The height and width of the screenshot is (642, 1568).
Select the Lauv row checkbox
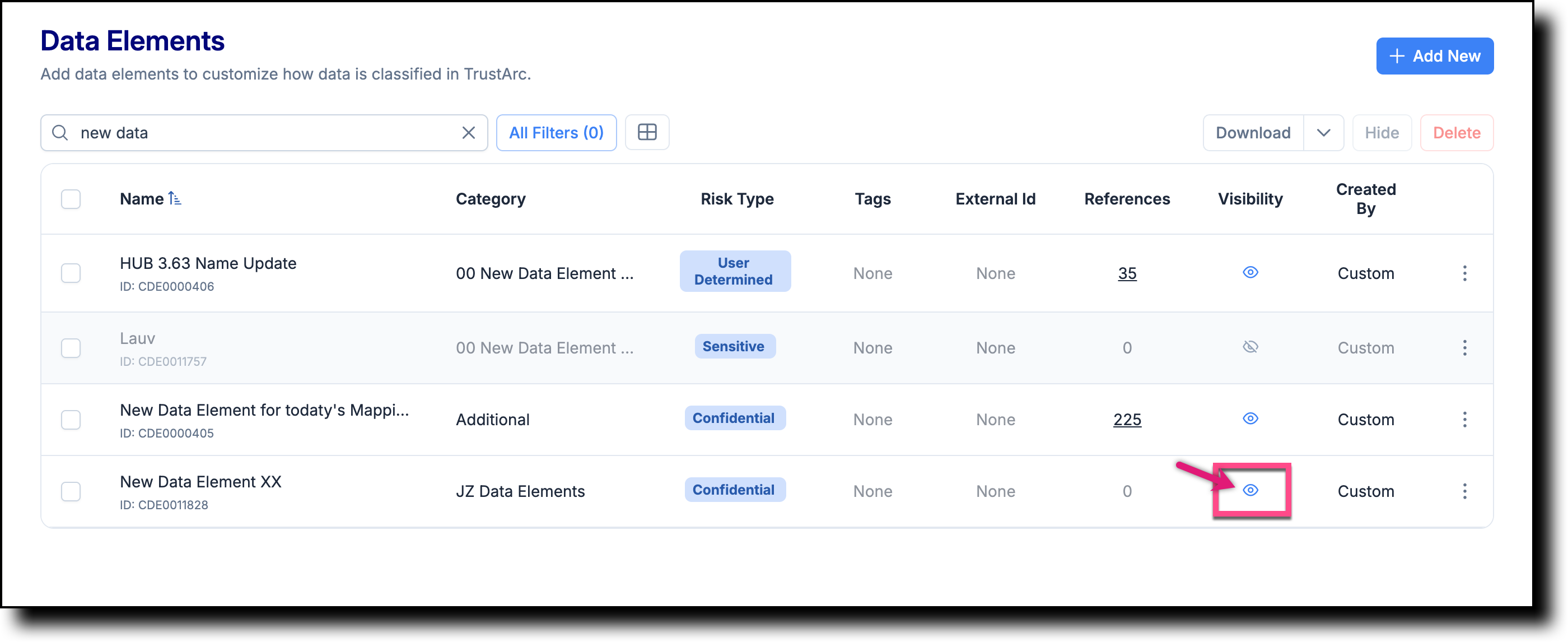71,348
